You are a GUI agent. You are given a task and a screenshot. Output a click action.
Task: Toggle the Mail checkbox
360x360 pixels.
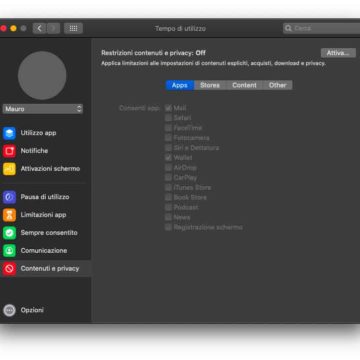pyautogui.click(x=168, y=108)
